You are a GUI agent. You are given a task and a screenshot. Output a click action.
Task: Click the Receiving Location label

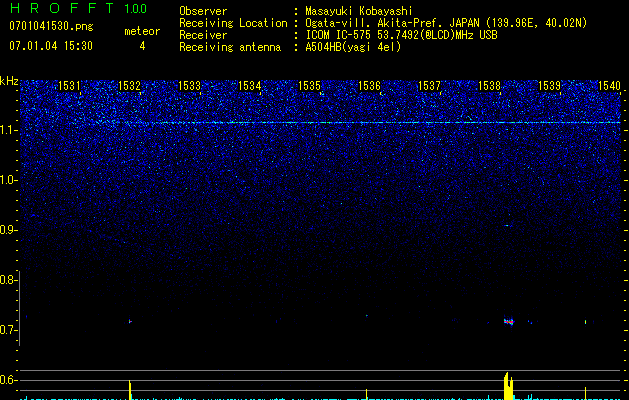coord(233,23)
